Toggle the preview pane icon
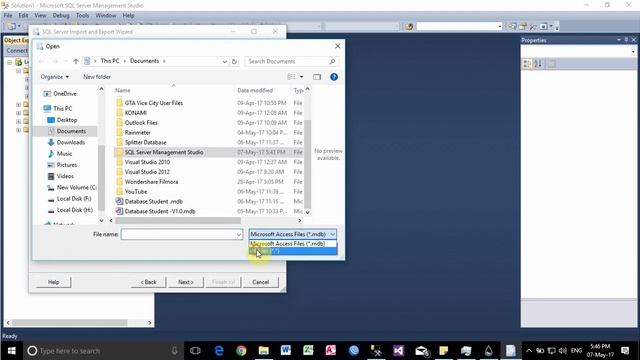Viewport: 640px width, 360px height. point(317,77)
